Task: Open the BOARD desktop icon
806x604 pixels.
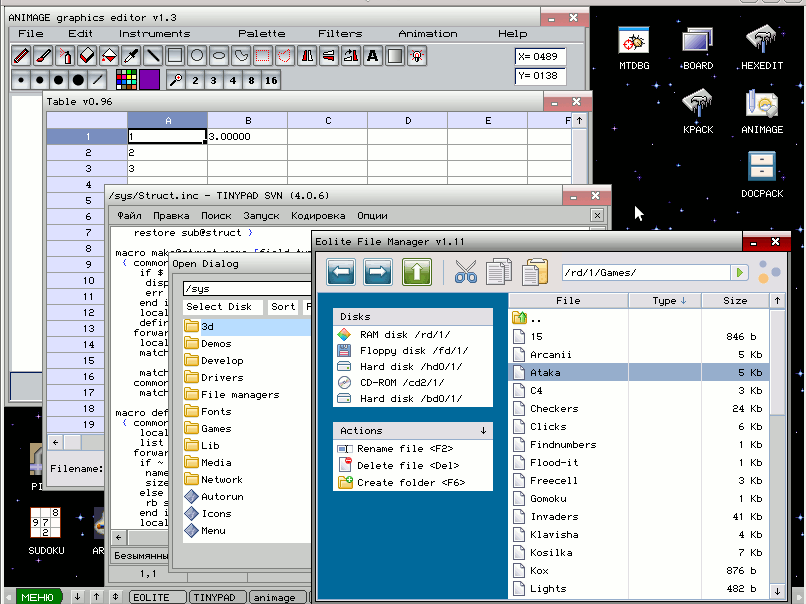Action: [x=698, y=48]
